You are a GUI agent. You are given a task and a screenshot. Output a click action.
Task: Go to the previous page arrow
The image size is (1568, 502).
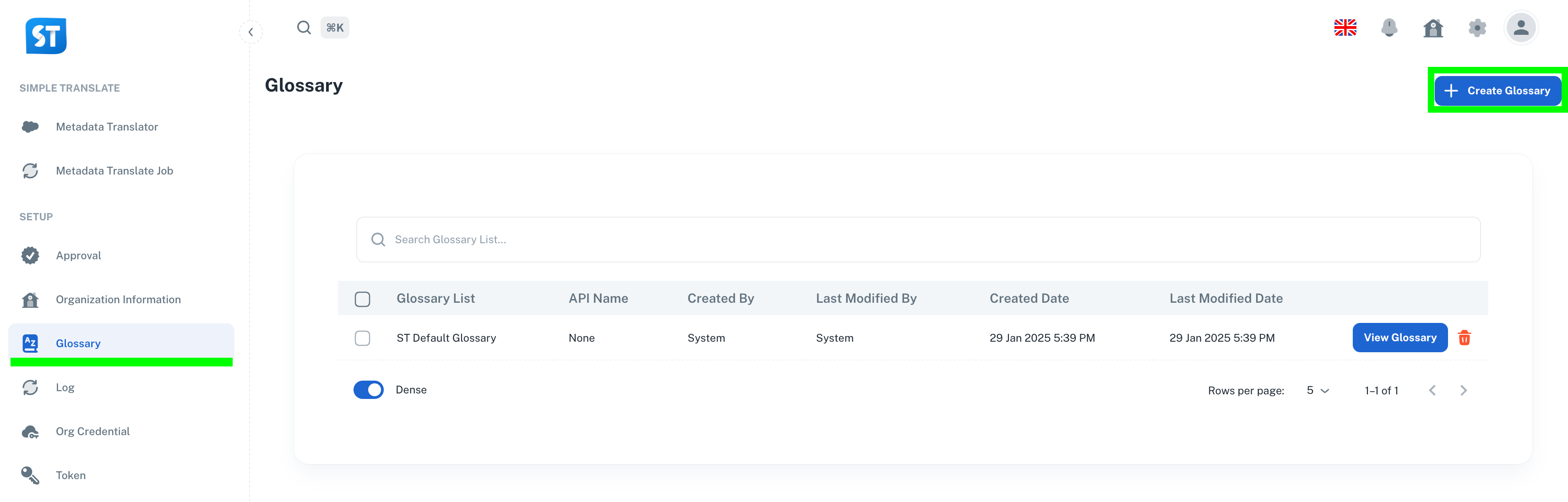(1432, 390)
